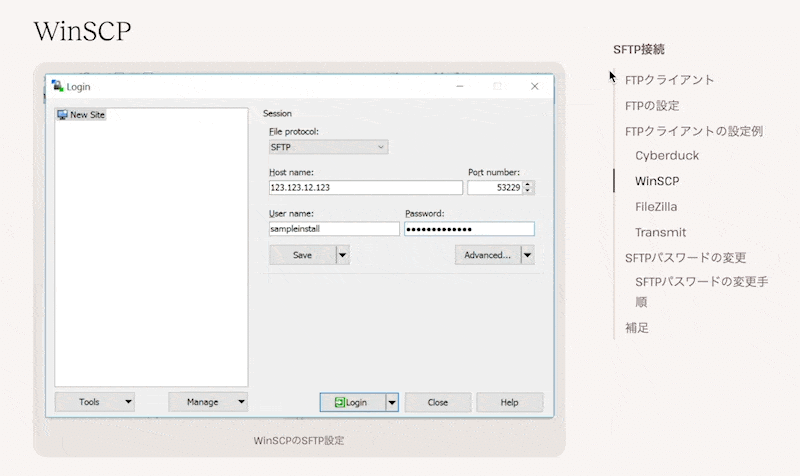The image size is (800, 476).
Task: Go to FTPクライアント section link
Action: pos(669,80)
